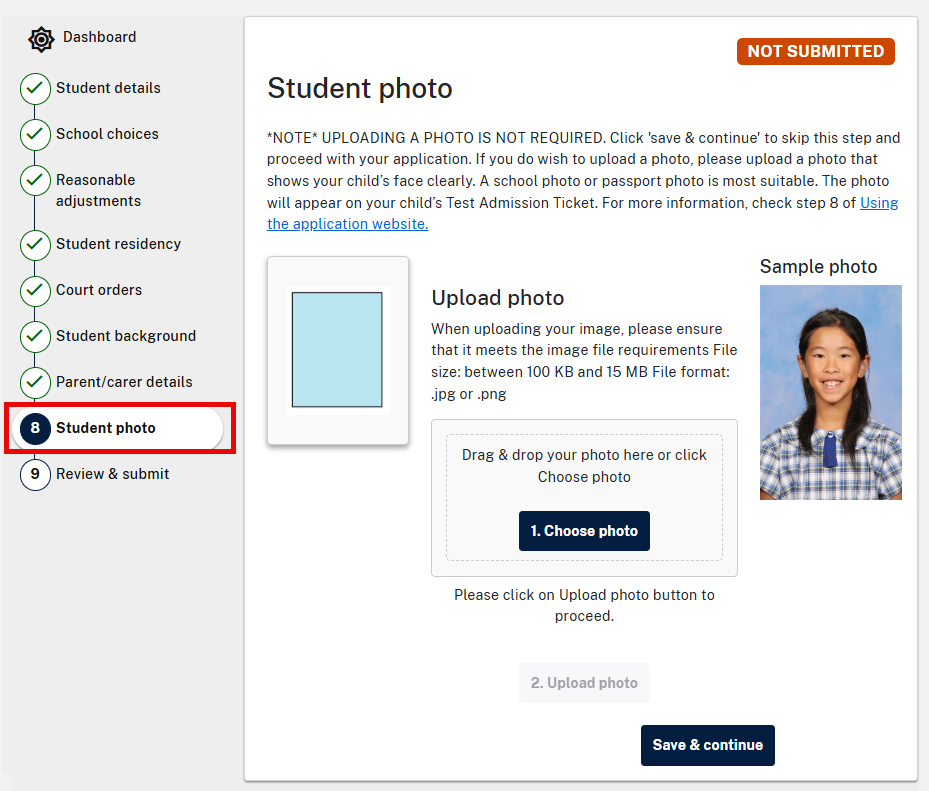Screen dimensions: 929x791
Task: Click the Reasonable adjustments checkmark icon
Action: [35, 180]
